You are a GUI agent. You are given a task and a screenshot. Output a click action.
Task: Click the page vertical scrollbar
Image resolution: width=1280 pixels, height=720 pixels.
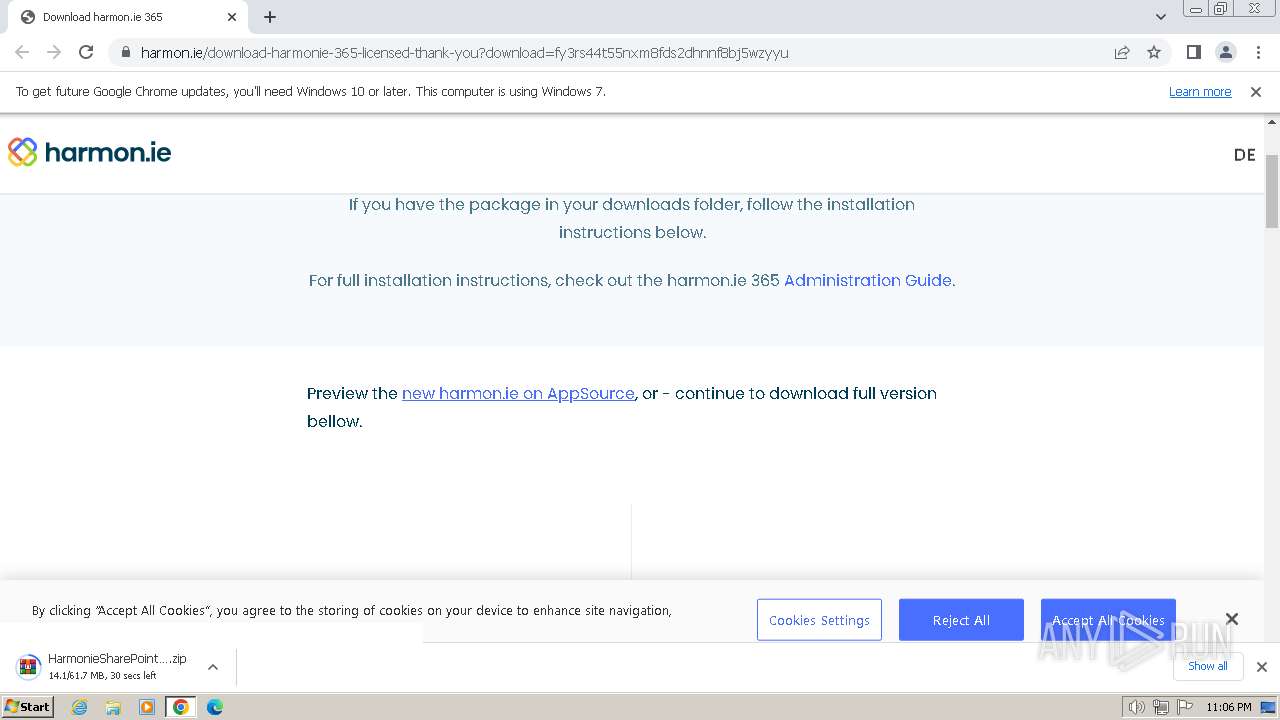click(x=1272, y=191)
